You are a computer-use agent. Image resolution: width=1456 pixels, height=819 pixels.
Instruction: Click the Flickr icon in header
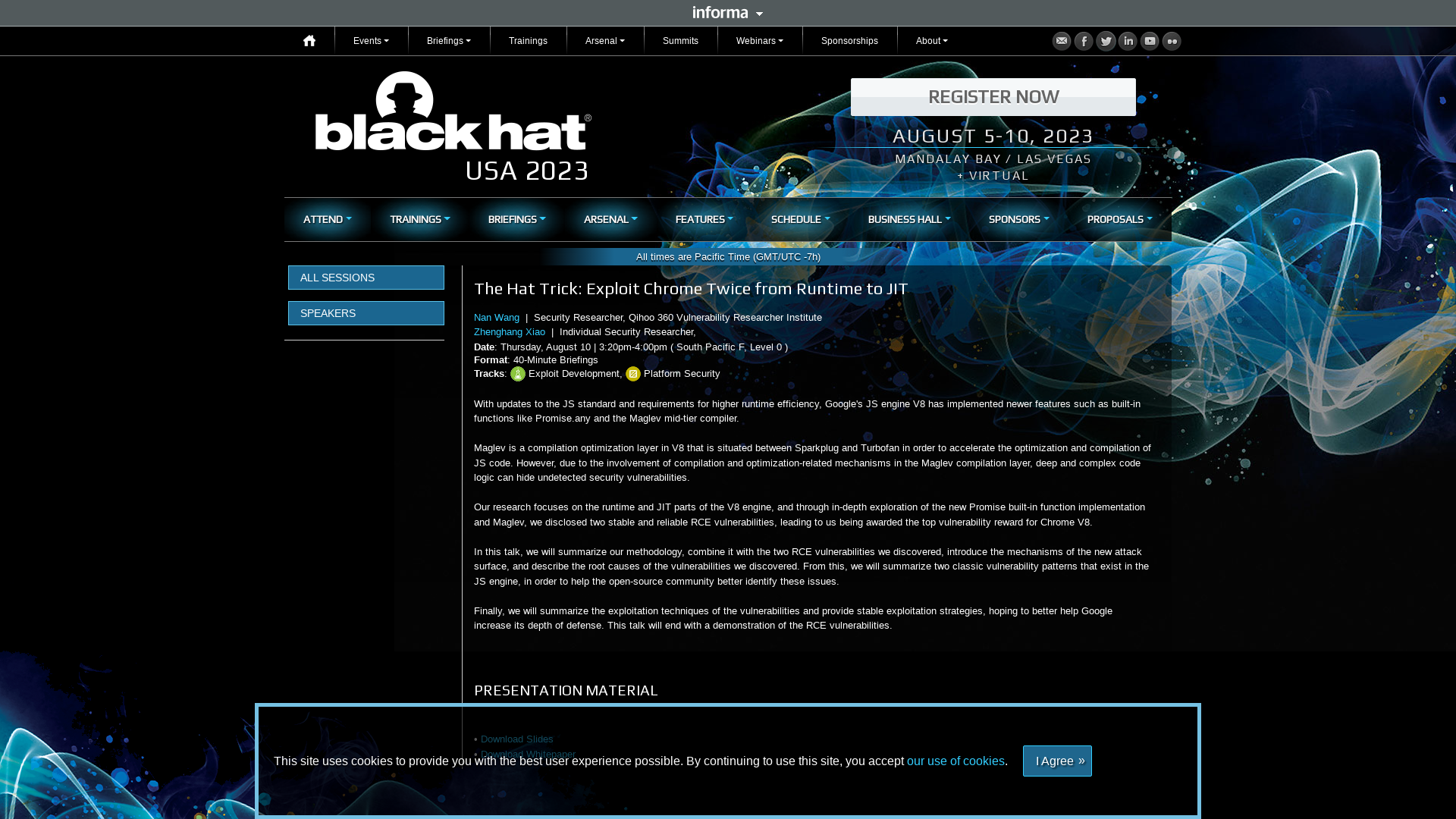(1172, 41)
